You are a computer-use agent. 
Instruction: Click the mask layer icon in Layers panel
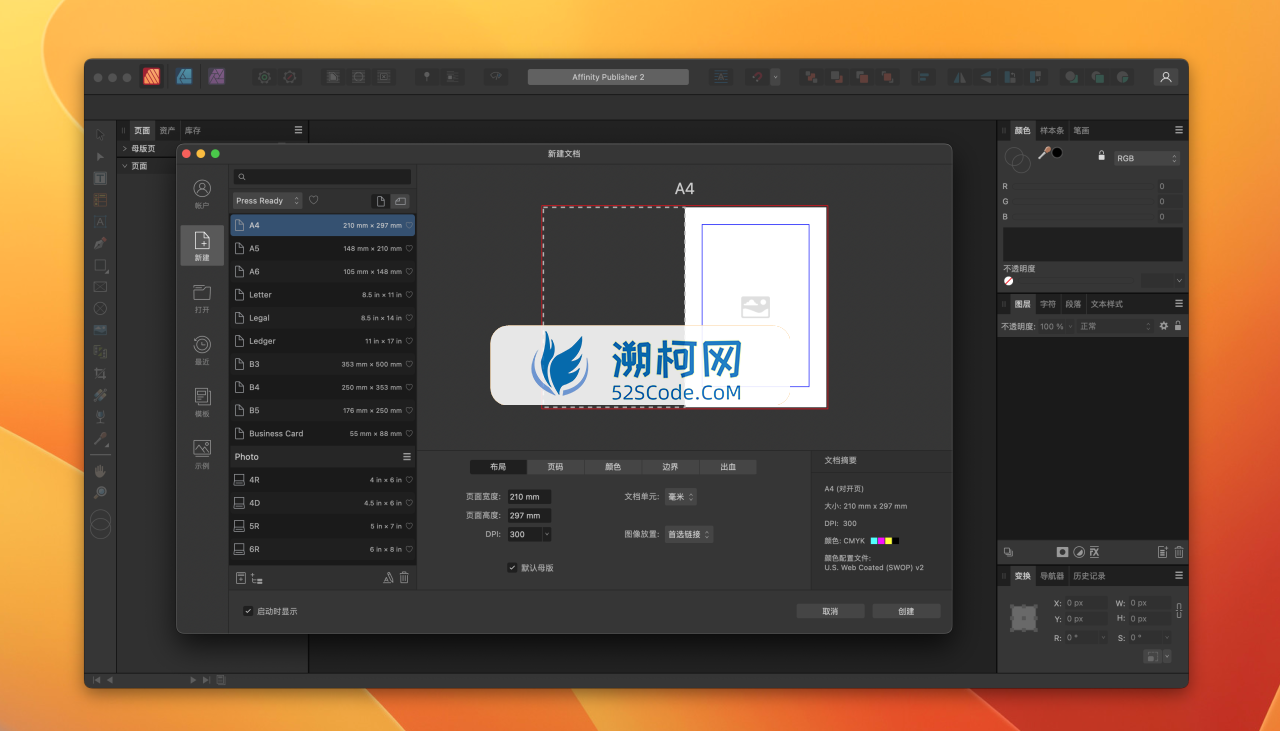point(1062,552)
